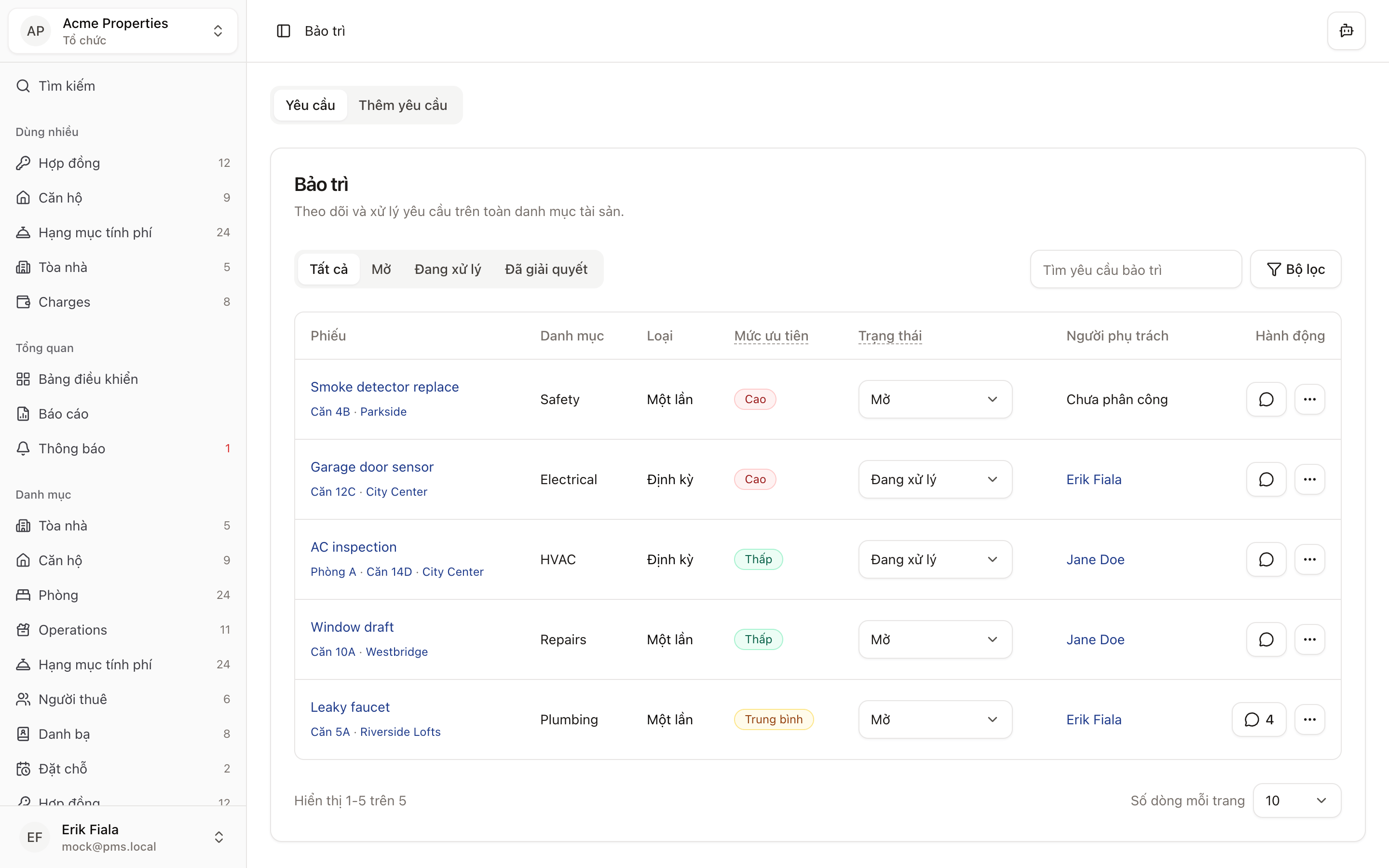The width and height of the screenshot is (1389, 868).
Task: Open three-dot menu for Window draft
Action: 1309,639
